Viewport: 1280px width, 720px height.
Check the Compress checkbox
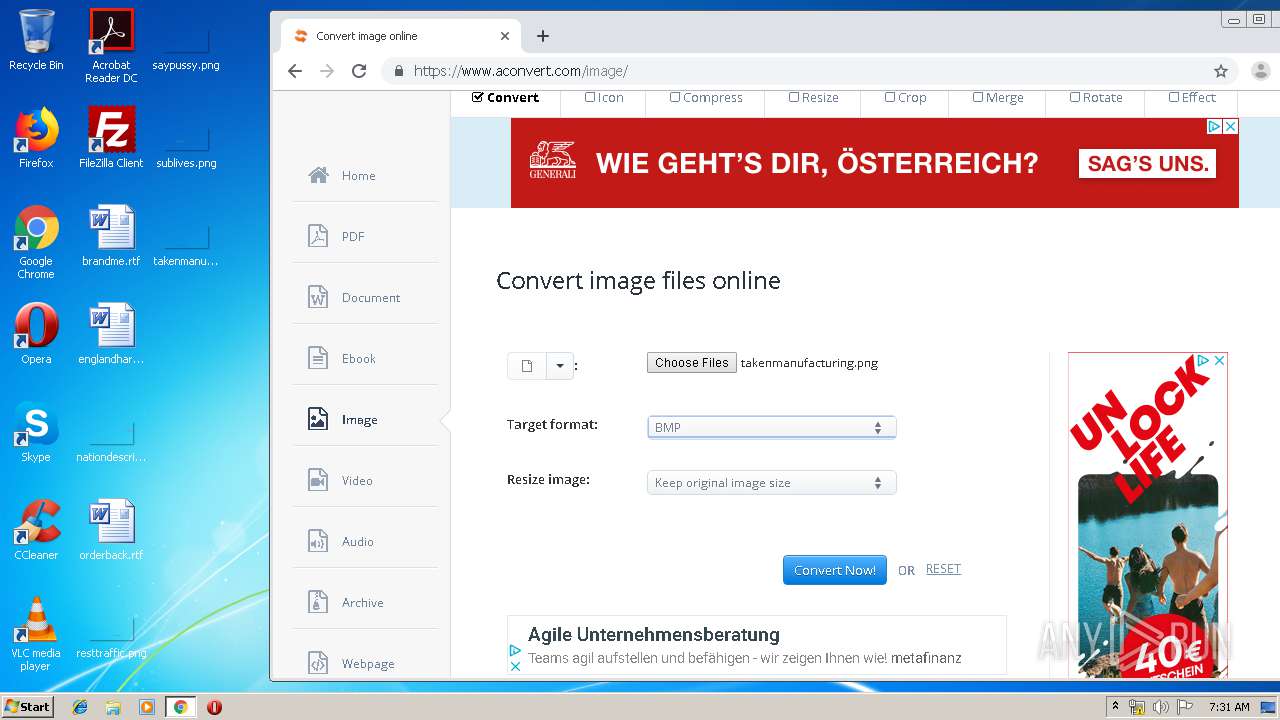coord(675,97)
